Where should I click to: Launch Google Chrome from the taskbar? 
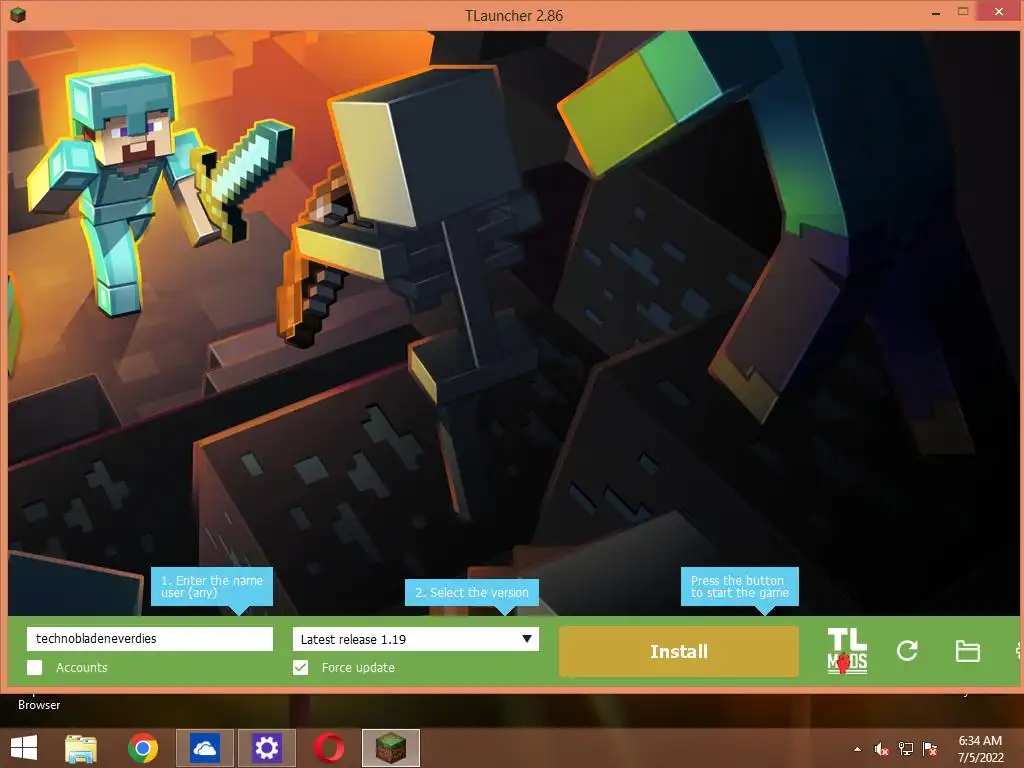[x=143, y=748]
